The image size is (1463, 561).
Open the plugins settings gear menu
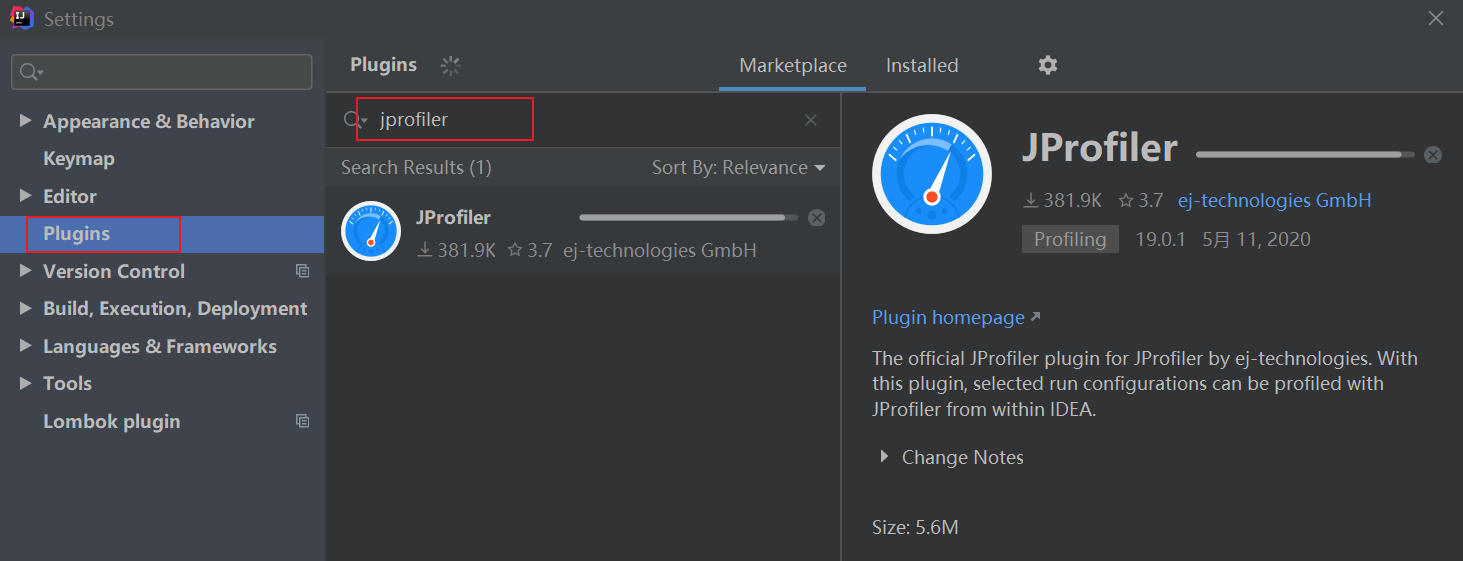tap(1047, 65)
